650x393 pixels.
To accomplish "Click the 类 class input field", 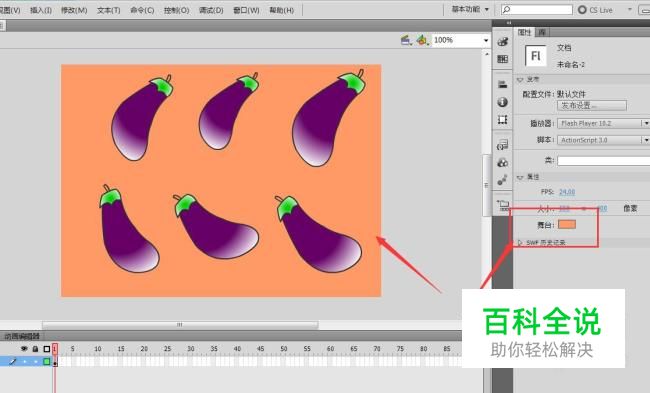I will (603, 160).
